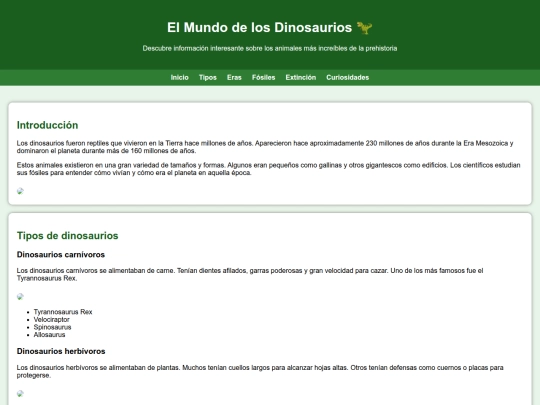Open the Curiosidades navigation link
540x405 pixels.
click(x=347, y=77)
